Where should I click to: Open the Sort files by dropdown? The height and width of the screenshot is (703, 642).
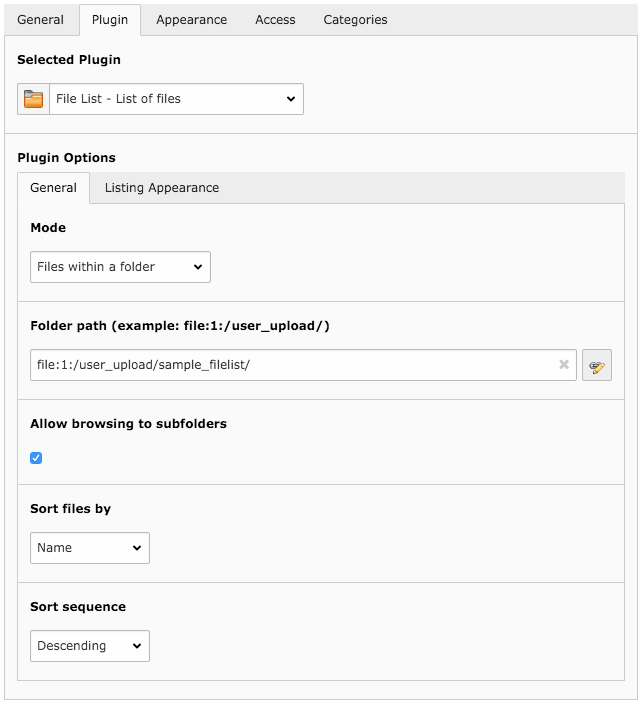point(90,548)
